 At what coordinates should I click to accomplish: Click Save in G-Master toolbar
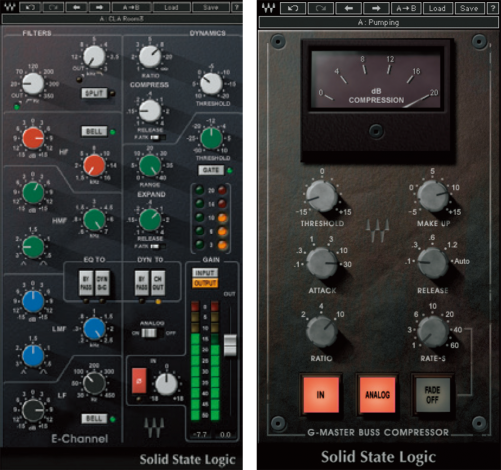pyautogui.click(x=469, y=8)
